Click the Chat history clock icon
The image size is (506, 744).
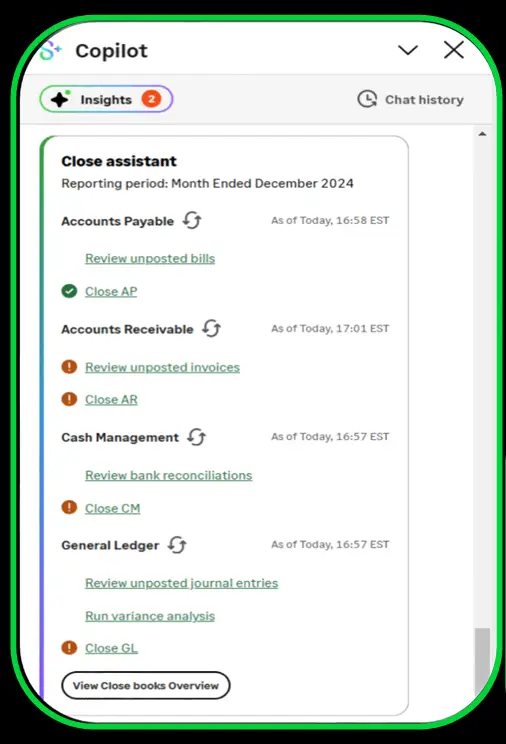click(x=367, y=99)
